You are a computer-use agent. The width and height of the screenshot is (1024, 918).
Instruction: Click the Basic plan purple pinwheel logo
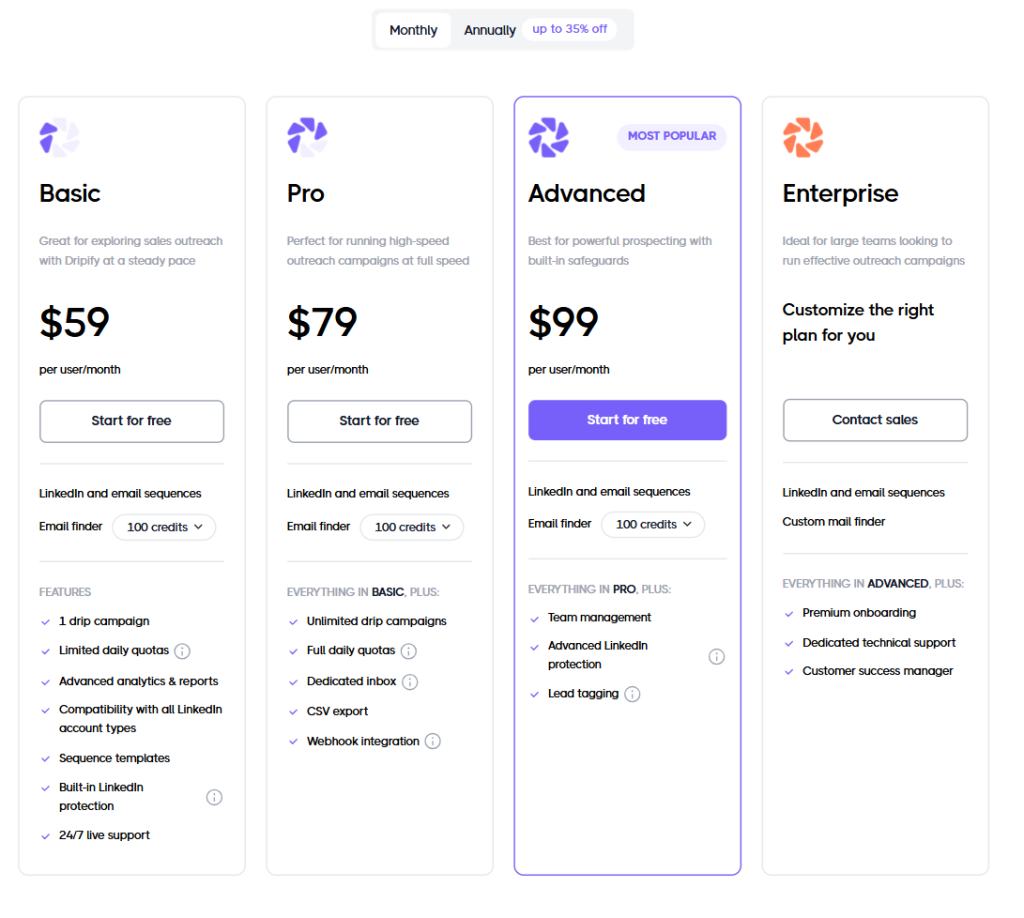[x=57, y=137]
